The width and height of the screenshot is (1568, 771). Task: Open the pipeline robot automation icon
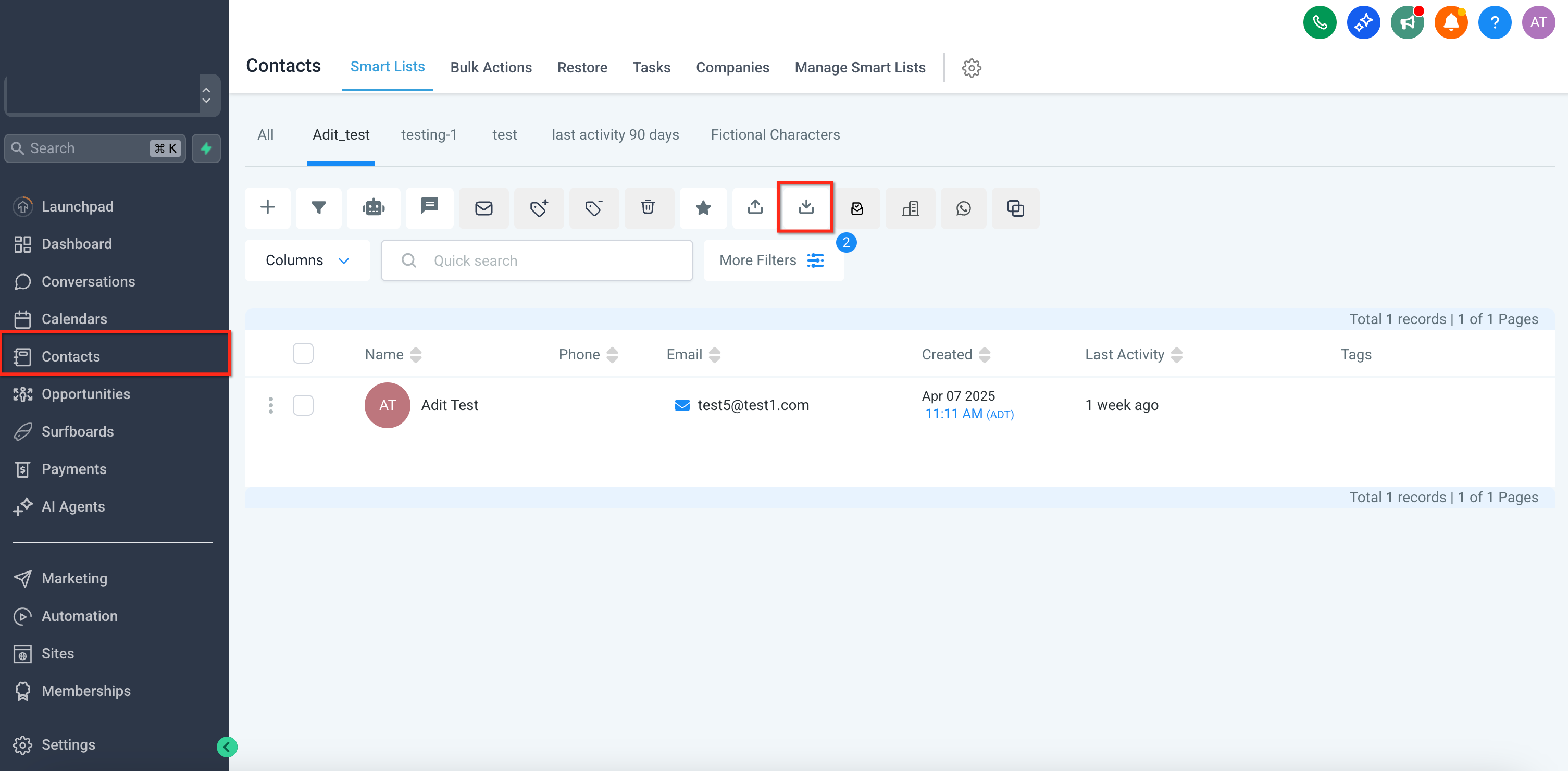(x=373, y=207)
